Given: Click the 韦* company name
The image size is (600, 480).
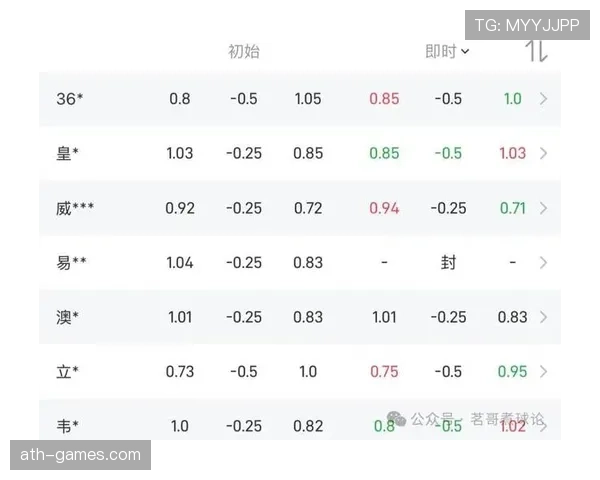Looking at the screenshot, I should click(68, 426).
